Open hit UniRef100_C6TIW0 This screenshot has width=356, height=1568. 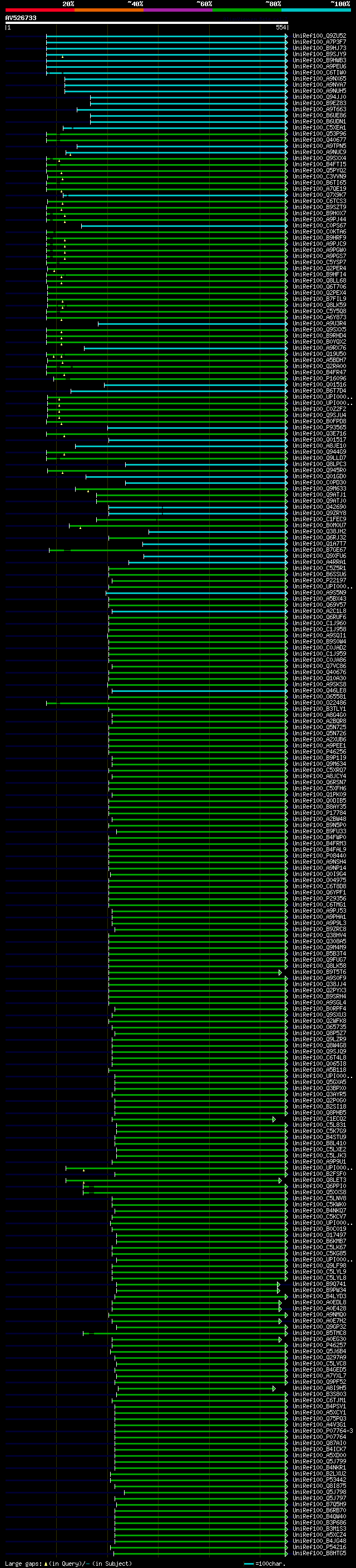[x=319, y=72]
